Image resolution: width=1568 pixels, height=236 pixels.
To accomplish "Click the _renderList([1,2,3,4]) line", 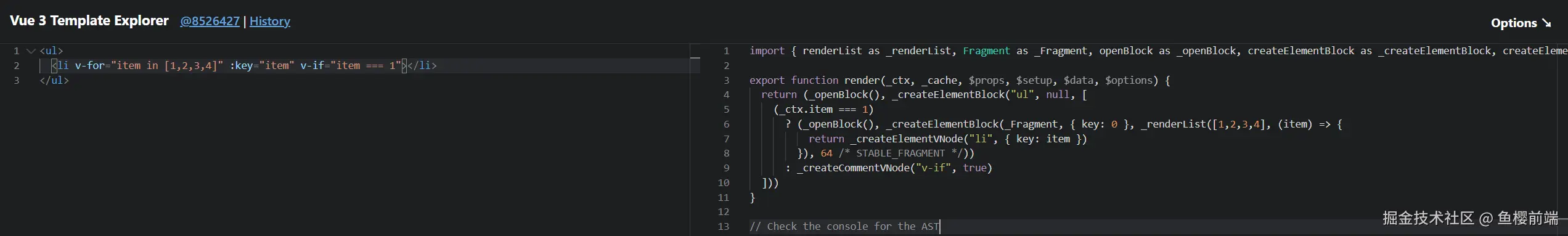I will pos(1064,124).
